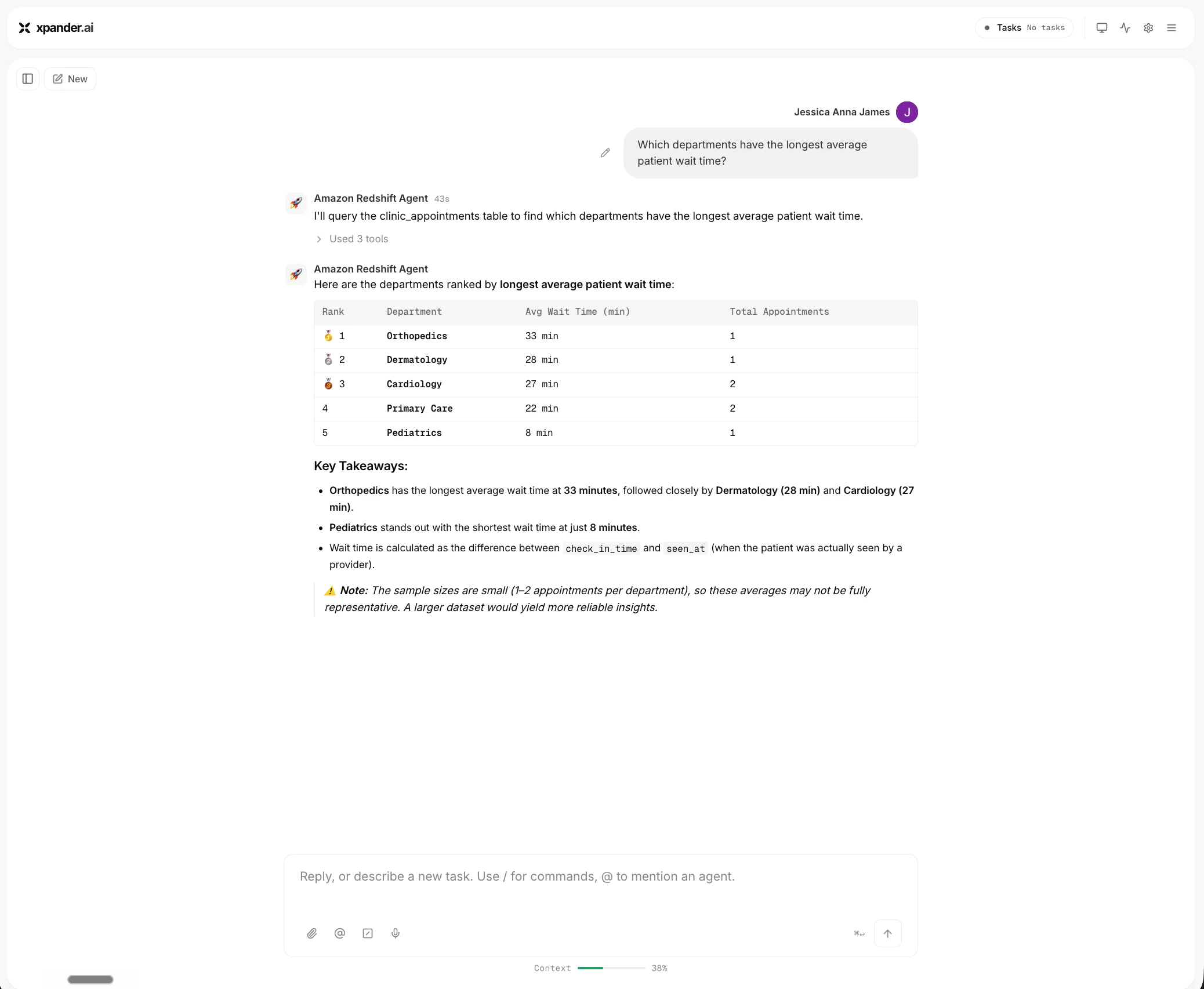Click the 28 min wait time cell

tap(542, 360)
